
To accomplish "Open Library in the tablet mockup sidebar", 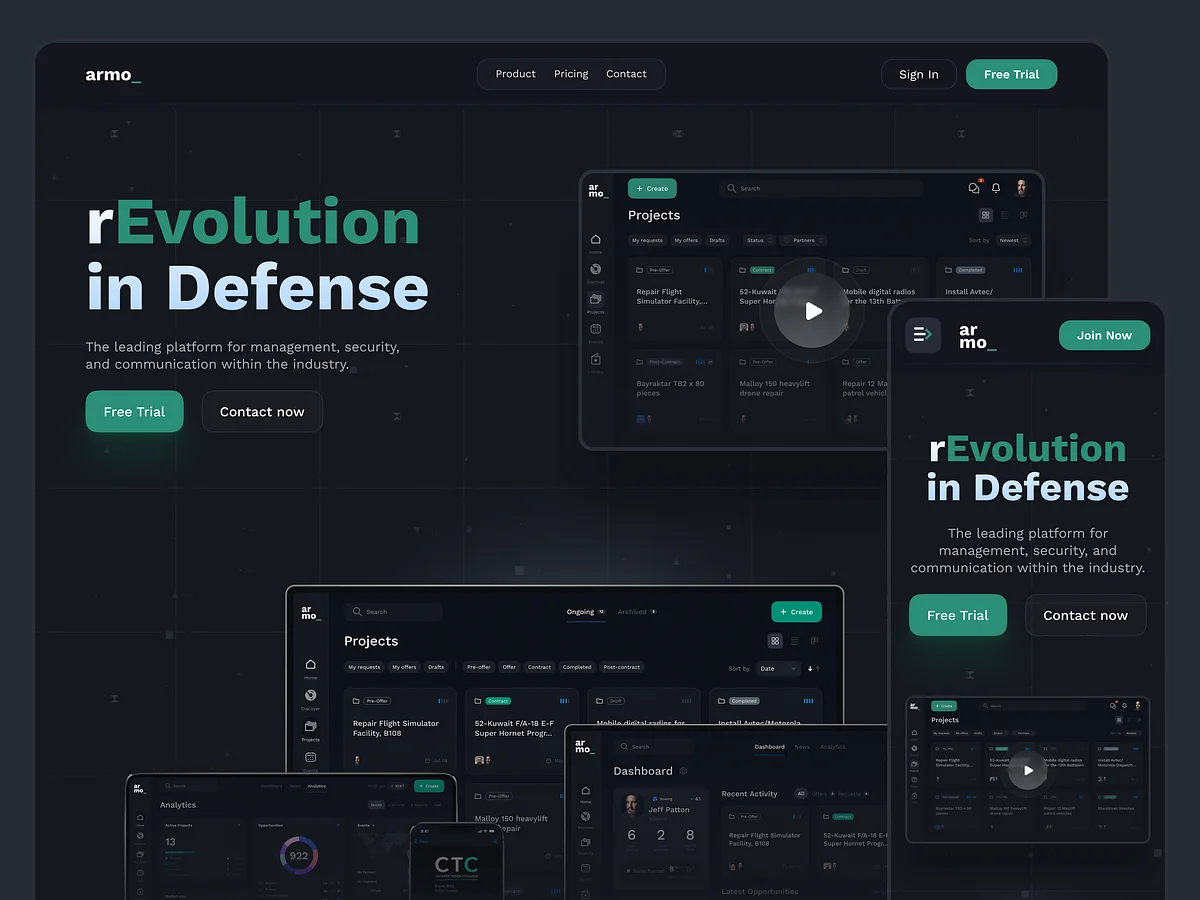I will 596,361.
